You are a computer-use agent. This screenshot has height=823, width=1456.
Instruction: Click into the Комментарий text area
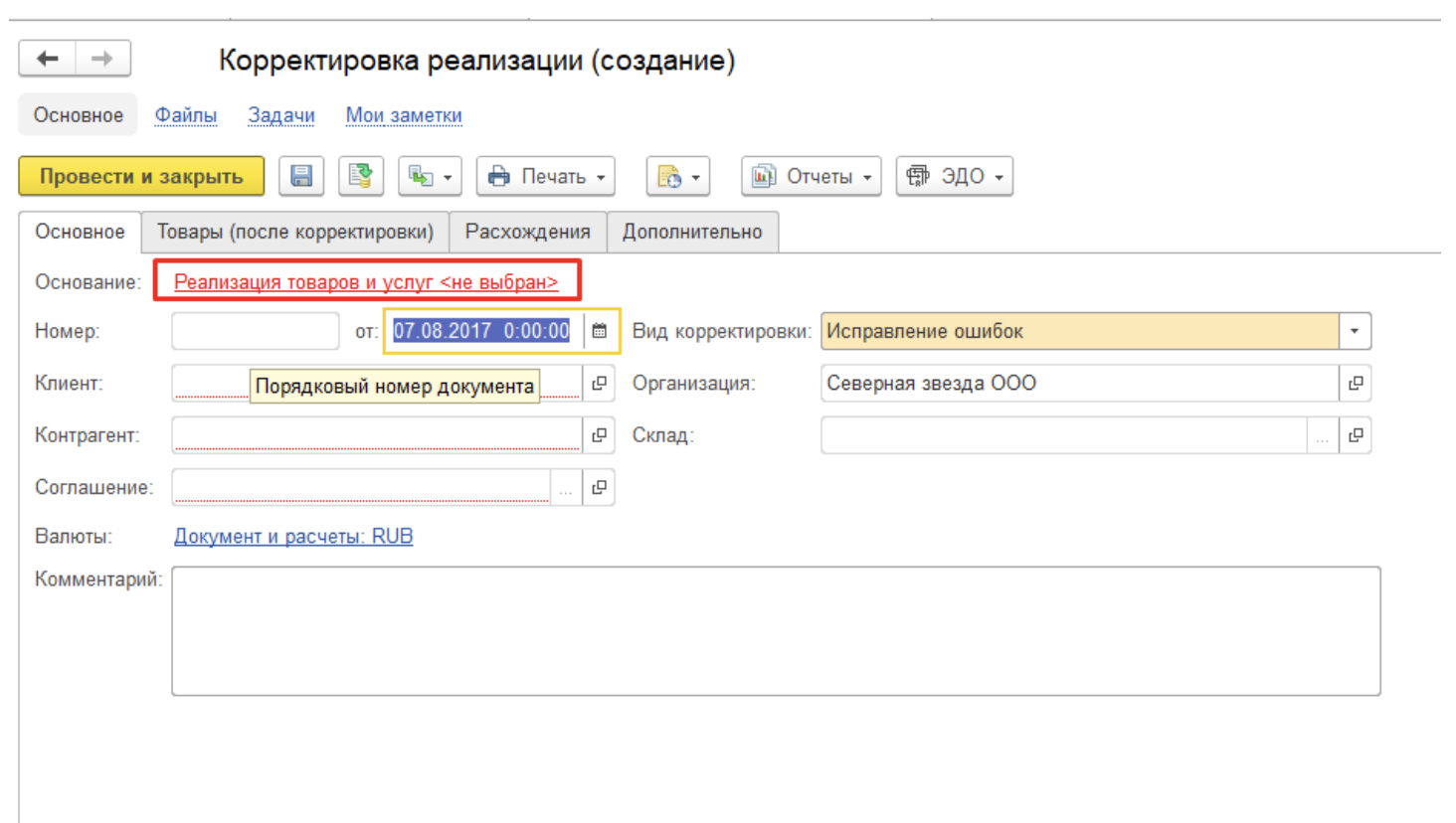775,630
